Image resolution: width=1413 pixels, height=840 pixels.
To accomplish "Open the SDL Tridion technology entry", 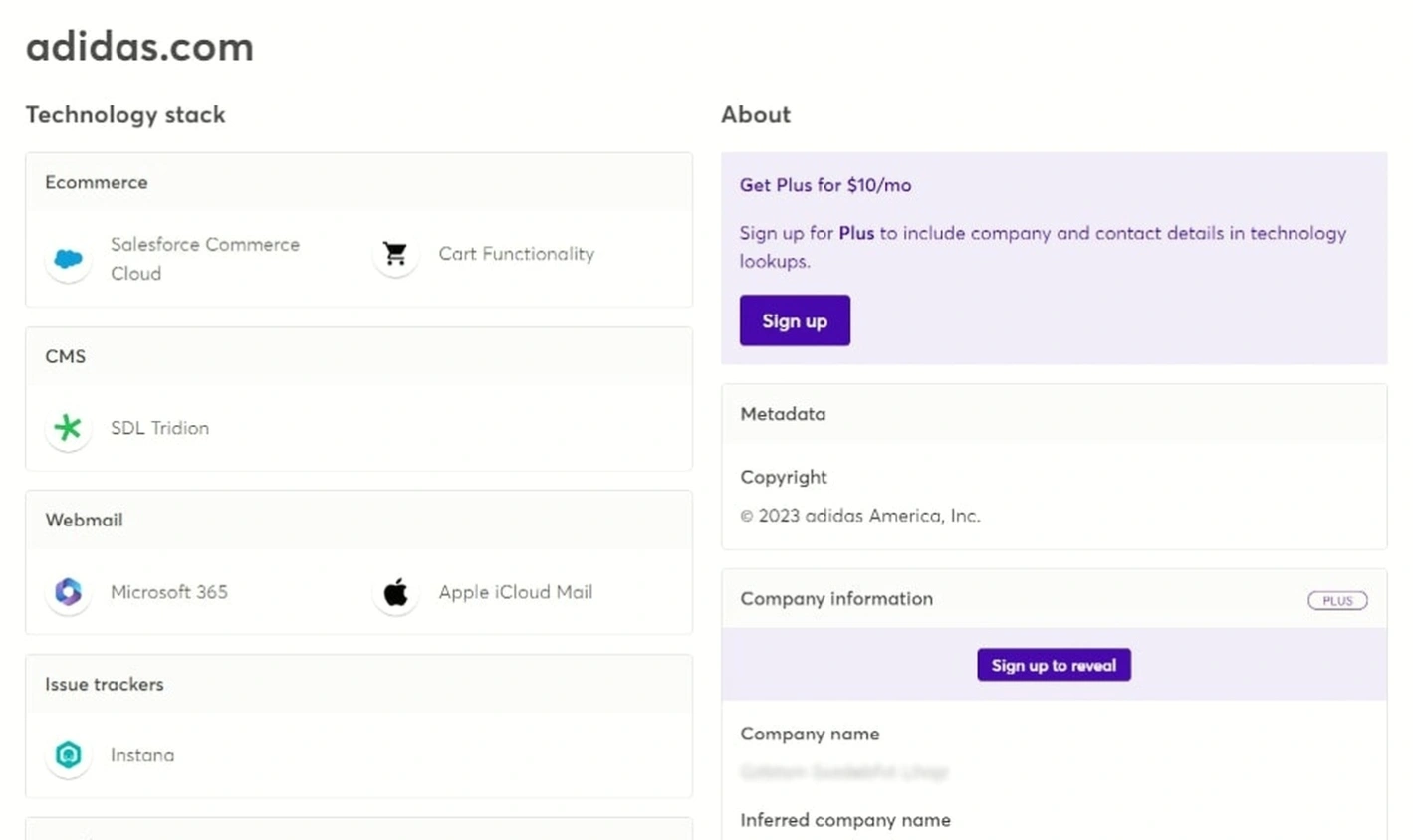I will [x=159, y=428].
